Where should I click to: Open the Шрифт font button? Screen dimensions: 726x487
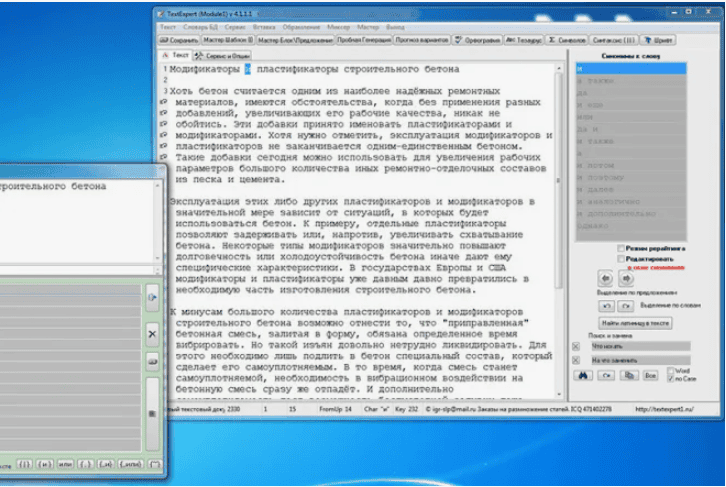pyautogui.click(x=658, y=40)
